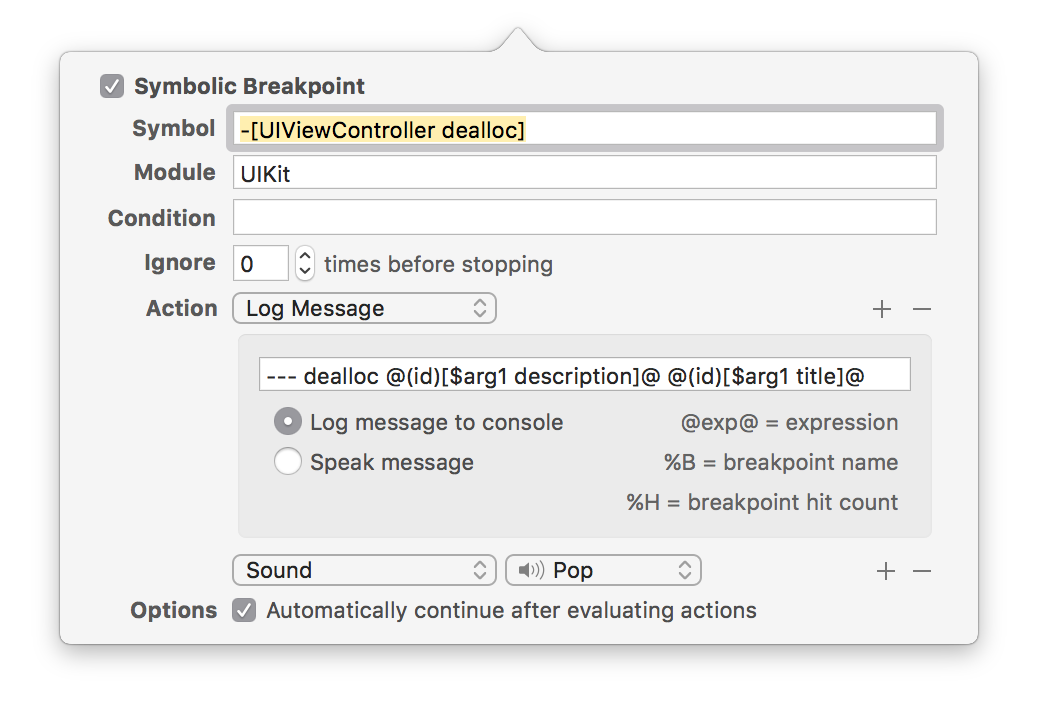This screenshot has height=712, width=1038.
Task: Add a new action after the Sound action
Action: 885,571
